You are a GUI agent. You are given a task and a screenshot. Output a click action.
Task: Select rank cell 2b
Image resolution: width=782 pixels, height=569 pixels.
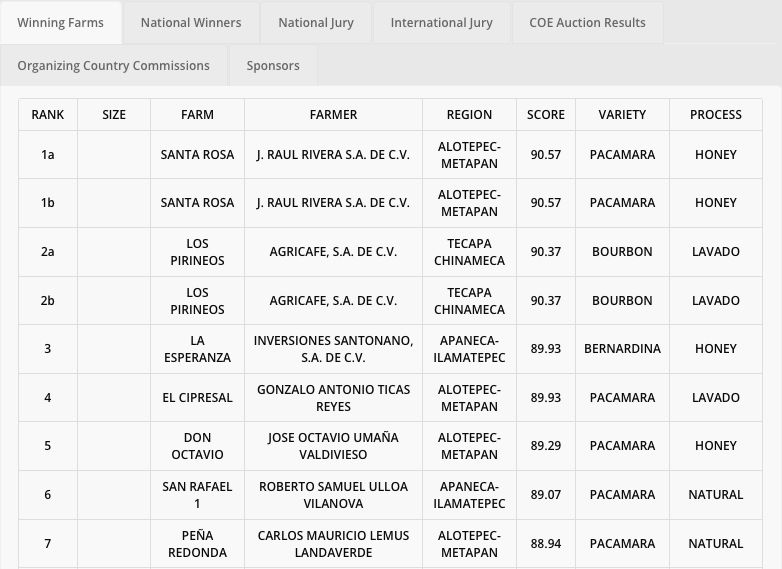(48, 301)
